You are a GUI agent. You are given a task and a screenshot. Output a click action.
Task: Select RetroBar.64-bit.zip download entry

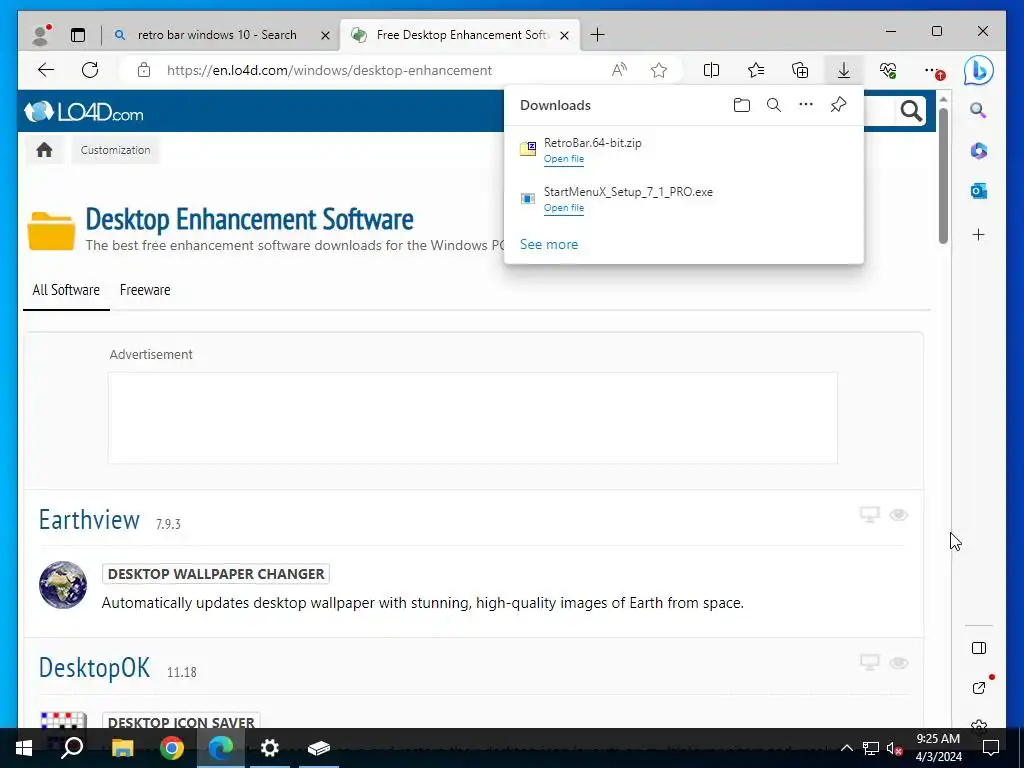pyautogui.click(x=684, y=150)
